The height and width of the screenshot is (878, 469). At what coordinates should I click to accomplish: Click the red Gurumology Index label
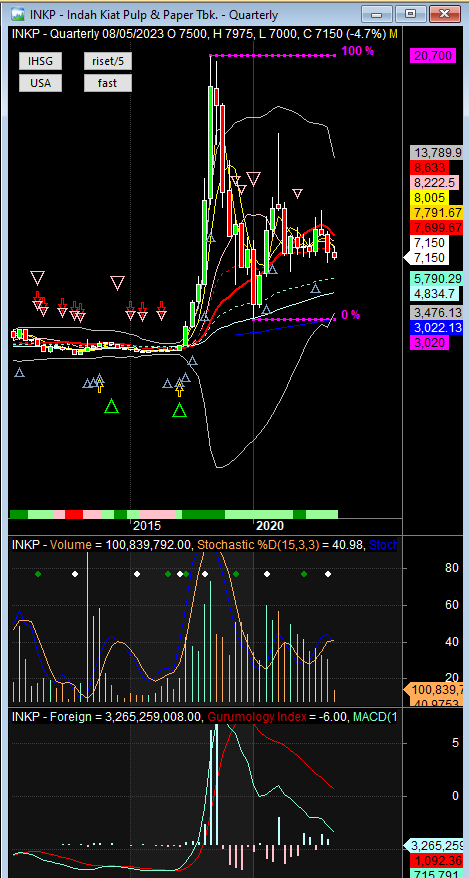[256, 716]
